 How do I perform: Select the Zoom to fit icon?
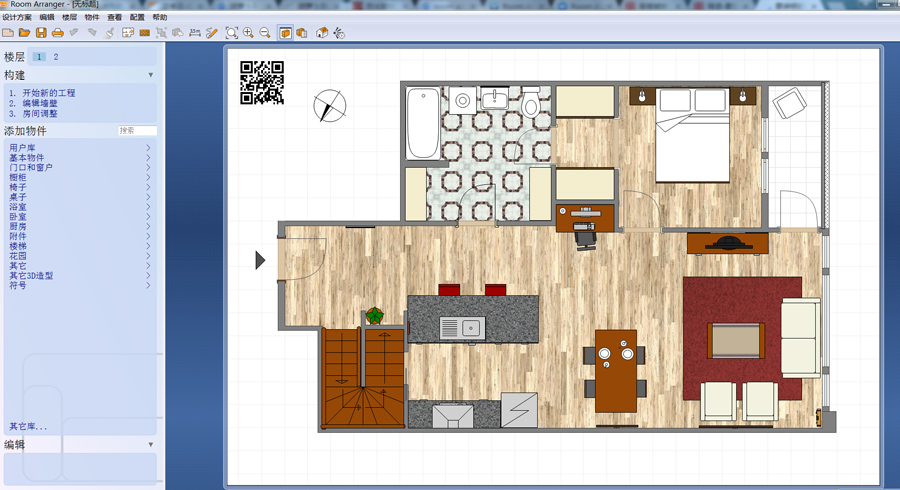pyautogui.click(x=232, y=33)
